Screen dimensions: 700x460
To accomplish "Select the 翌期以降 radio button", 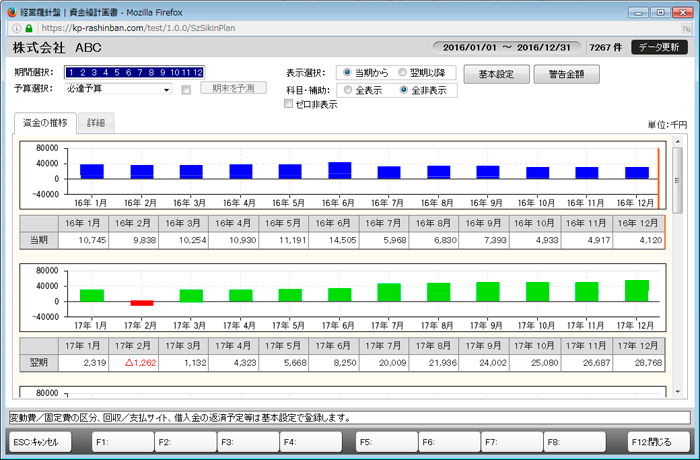I will 403,73.
